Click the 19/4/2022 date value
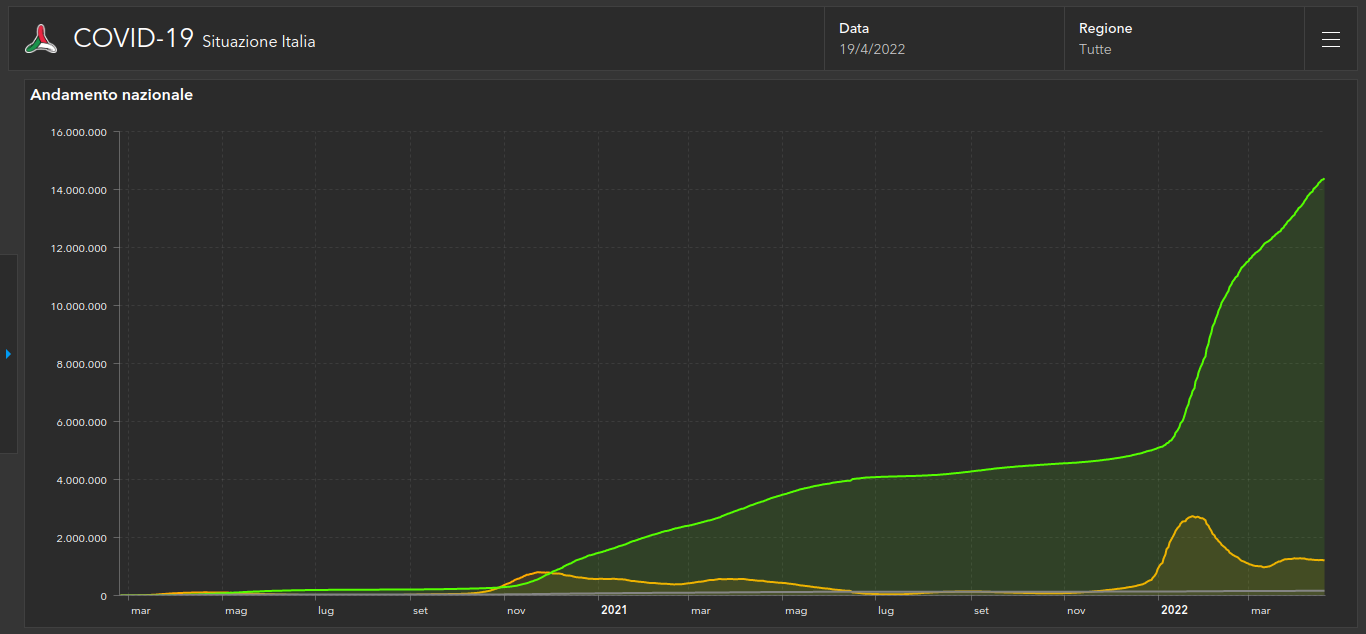This screenshot has width=1366, height=634. click(872, 49)
